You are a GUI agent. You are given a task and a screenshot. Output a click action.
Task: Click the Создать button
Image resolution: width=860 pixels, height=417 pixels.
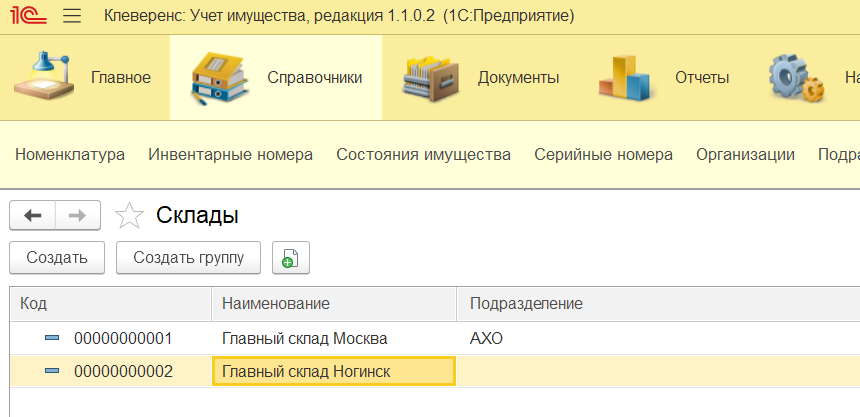click(57, 257)
